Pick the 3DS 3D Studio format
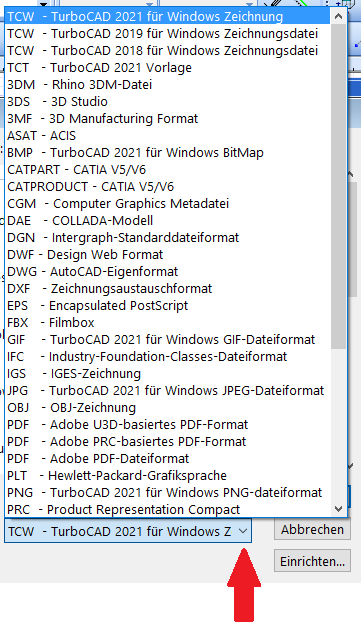 coord(168,101)
